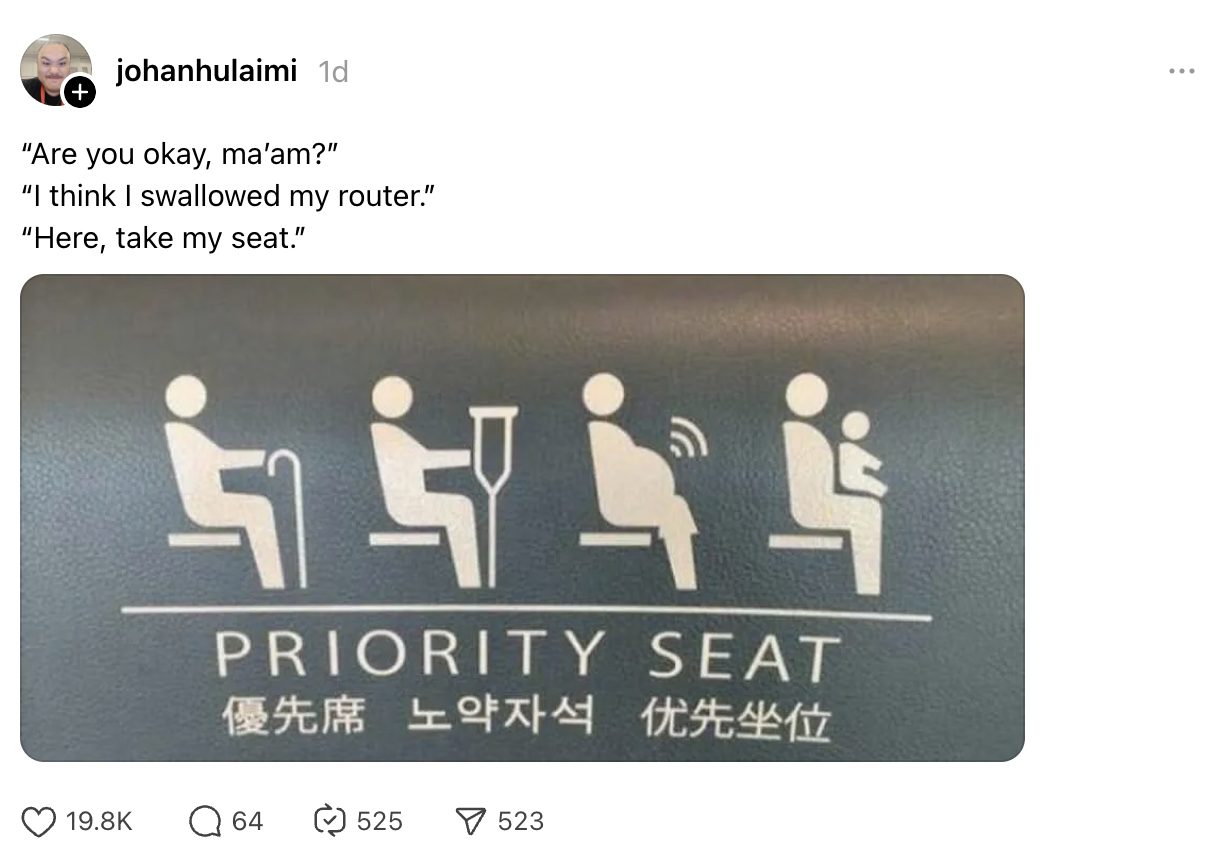Click the "Are you okay, ma'am?" post text
This screenshot has width=1228, height=858.
[x=181, y=155]
